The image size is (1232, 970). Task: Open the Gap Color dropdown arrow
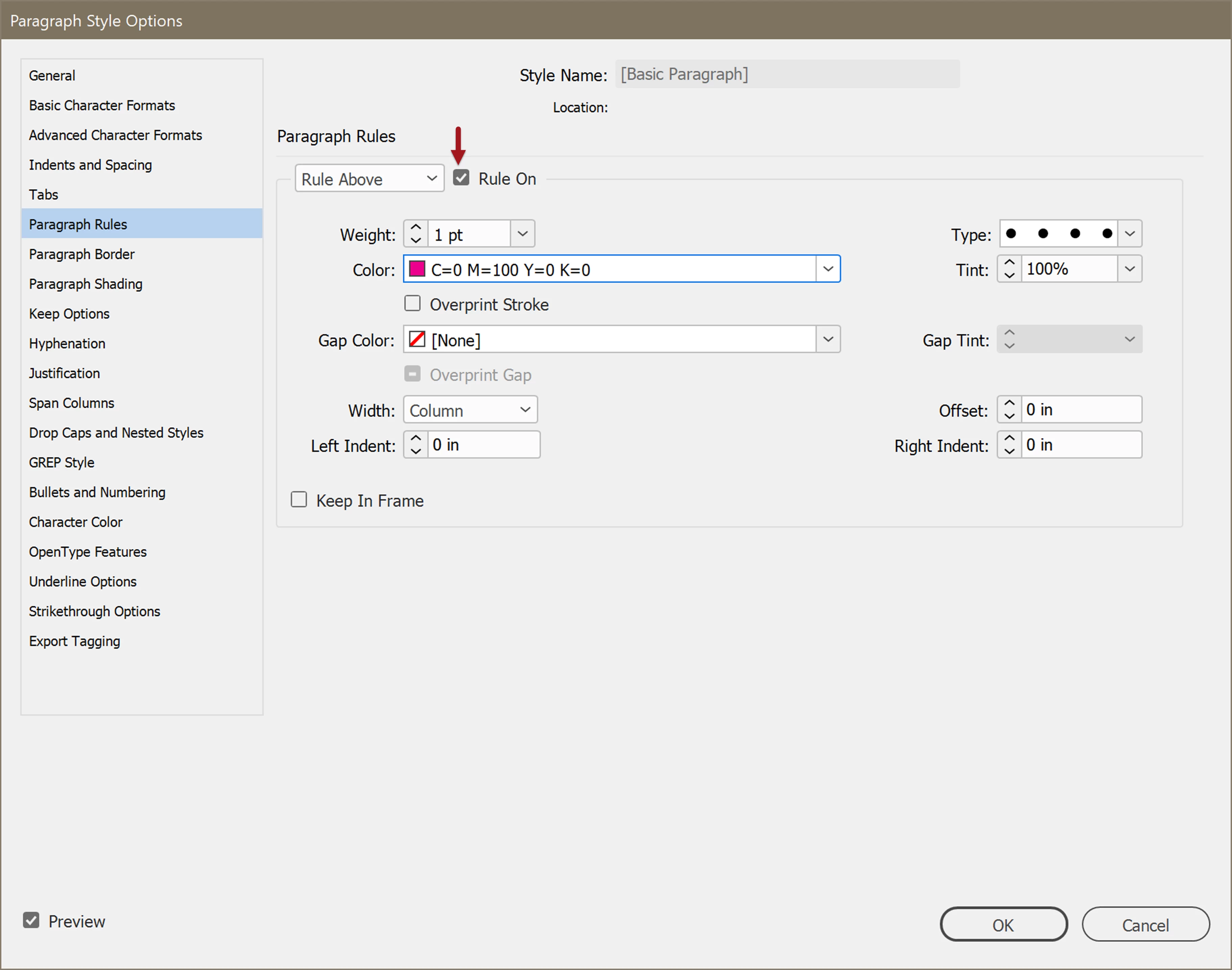(828, 340)
